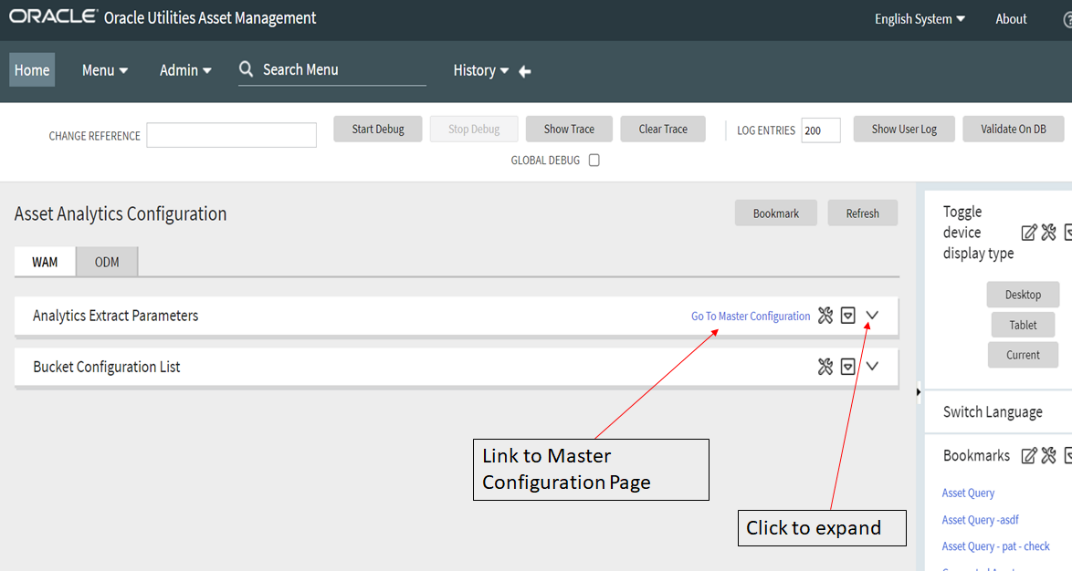Open the English System user dropdown
The image size is (1072, 571).
tap(920, 19)
